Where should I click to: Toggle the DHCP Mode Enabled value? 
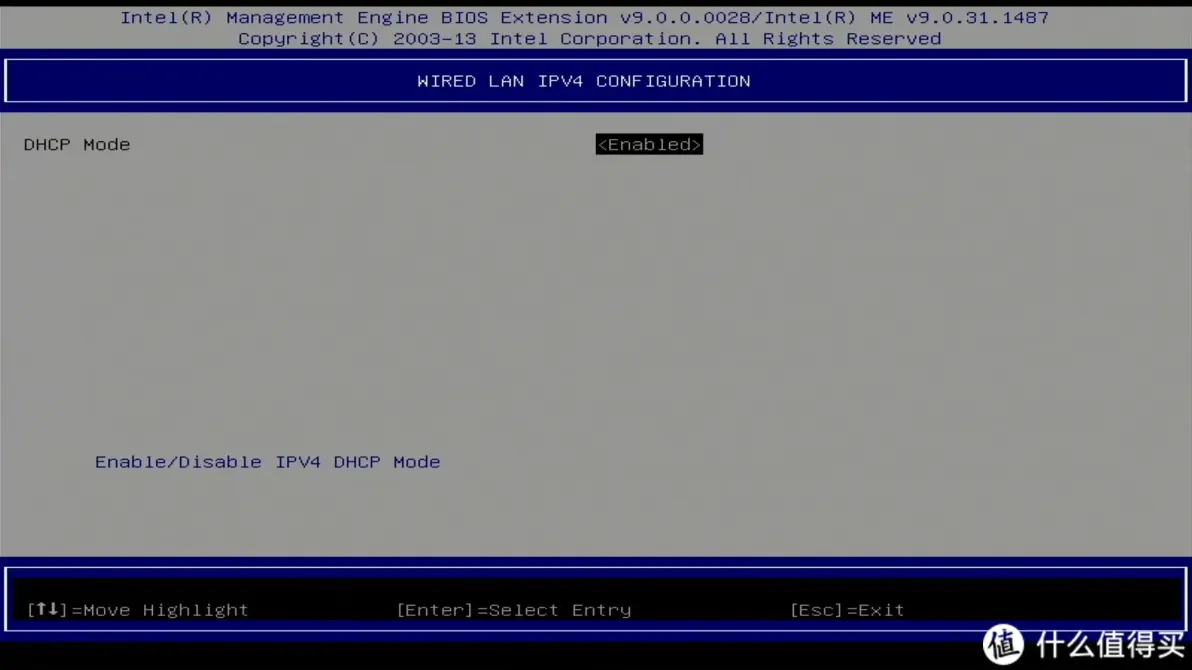tap(649, 145)
